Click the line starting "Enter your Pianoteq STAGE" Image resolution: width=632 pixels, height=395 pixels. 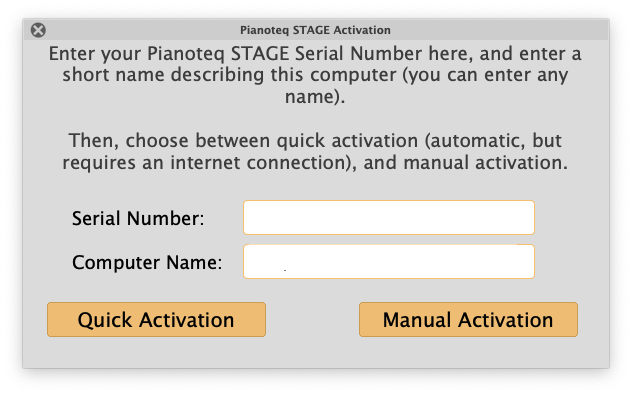[x=315, y=54]
